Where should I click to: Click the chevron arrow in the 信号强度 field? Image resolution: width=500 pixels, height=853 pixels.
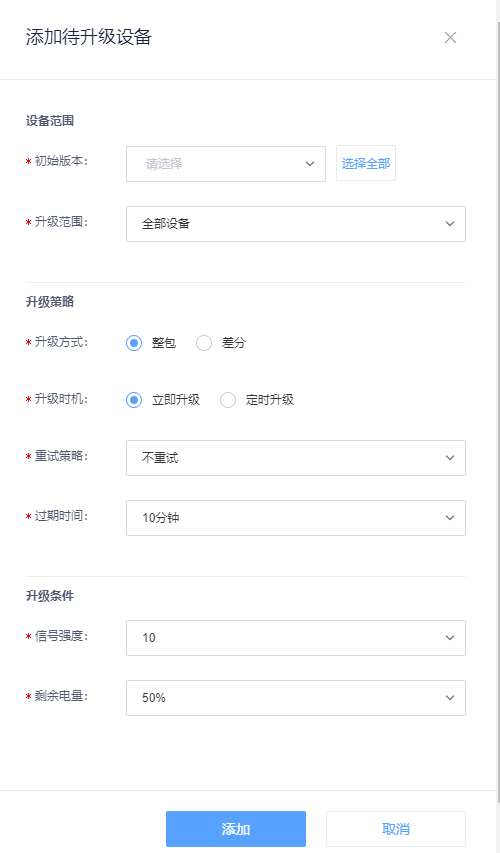click(x=449, y=638)
